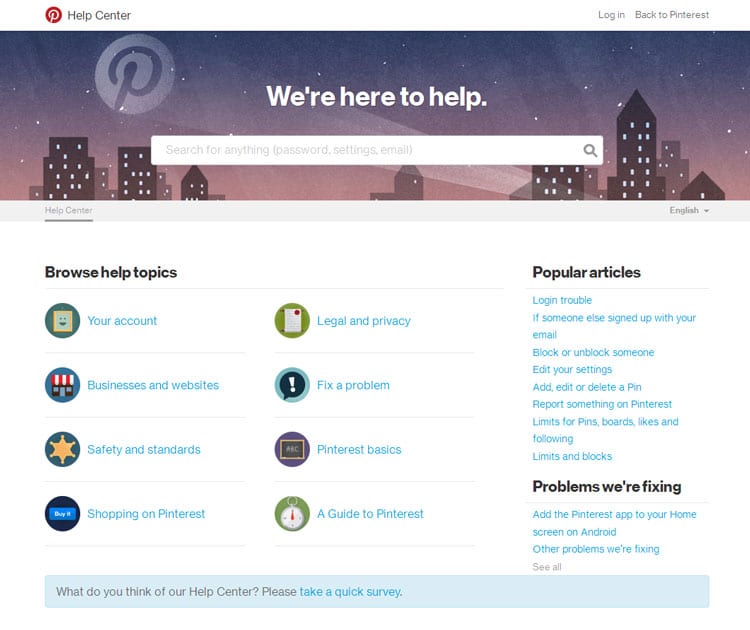Open Businesses and websites topic

coord(153,385)
